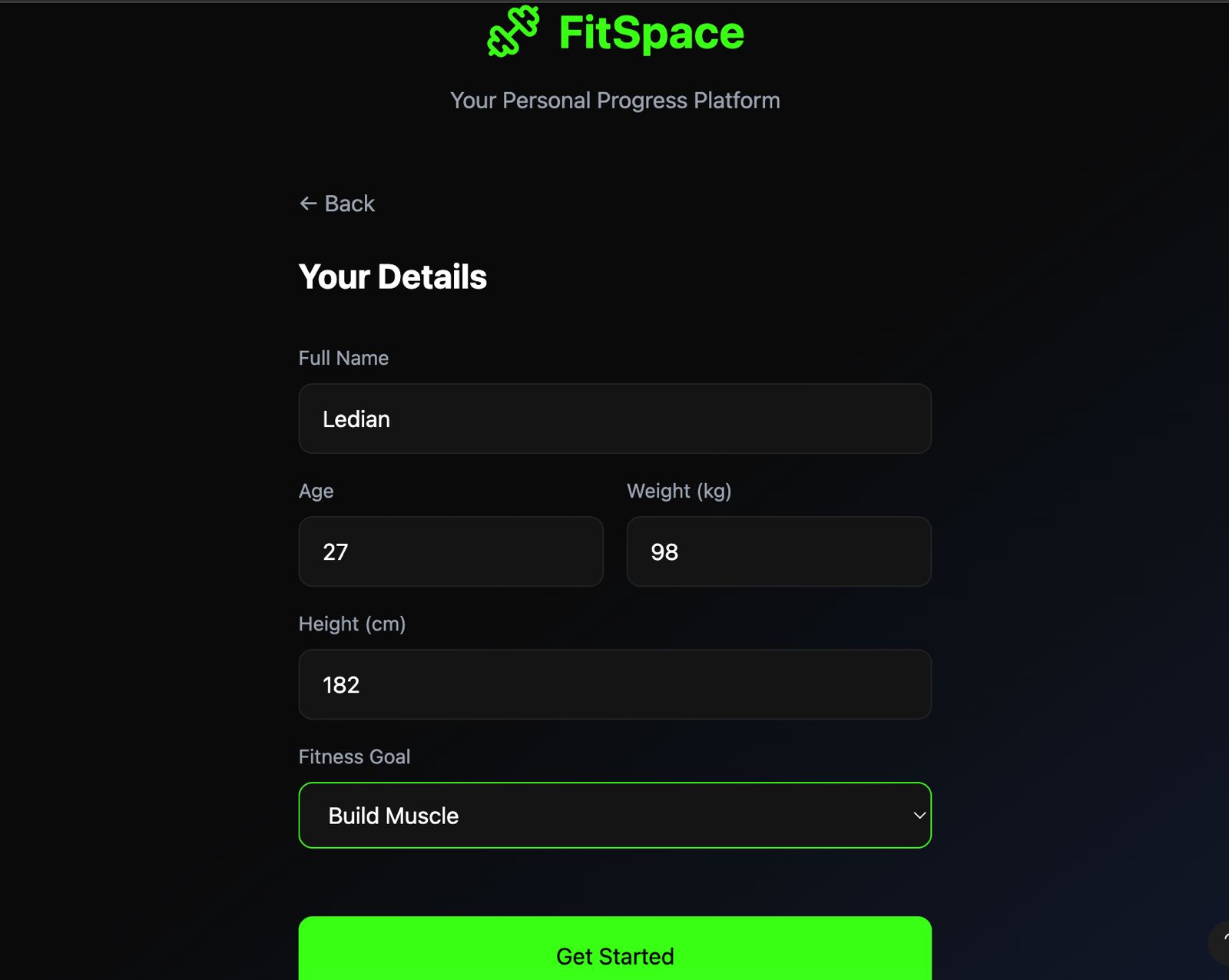Click the Age field label
Screen dimensions: 1229x980
316,491
